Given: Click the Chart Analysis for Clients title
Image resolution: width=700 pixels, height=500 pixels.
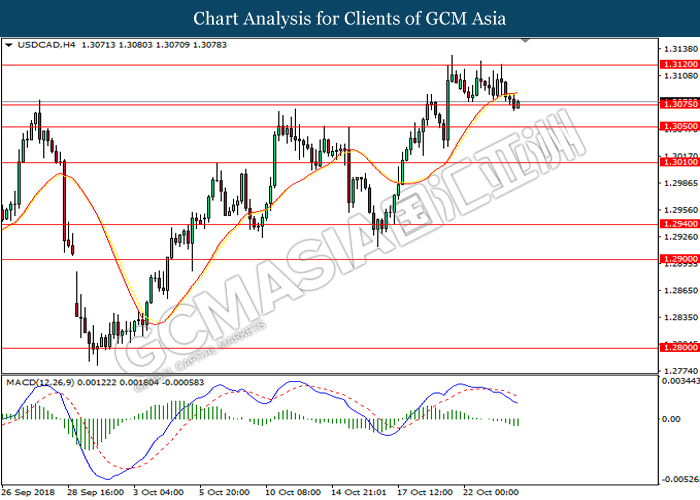Looking at the screenshot, I should tap(350, 19).
